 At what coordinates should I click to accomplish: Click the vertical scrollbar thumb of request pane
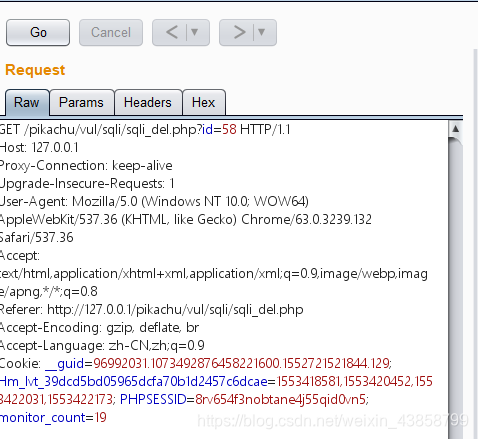click(455, 287)
